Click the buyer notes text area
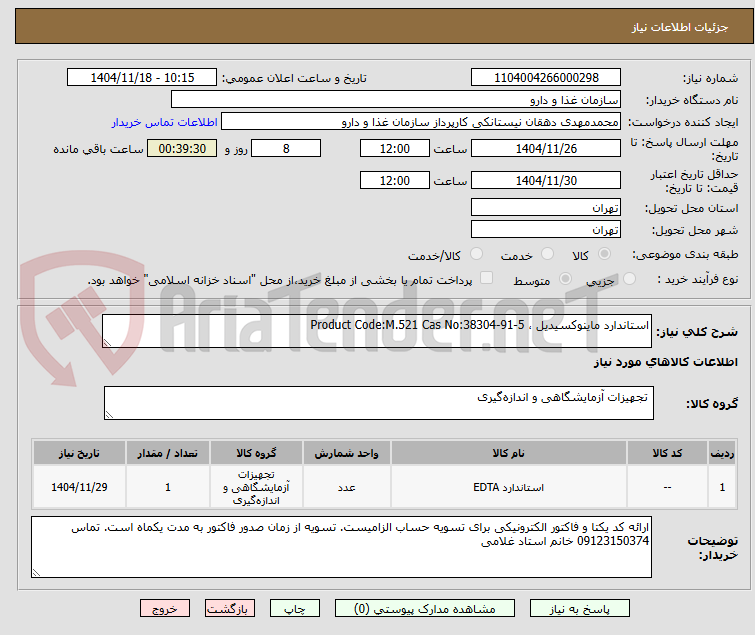 (341, 547)
